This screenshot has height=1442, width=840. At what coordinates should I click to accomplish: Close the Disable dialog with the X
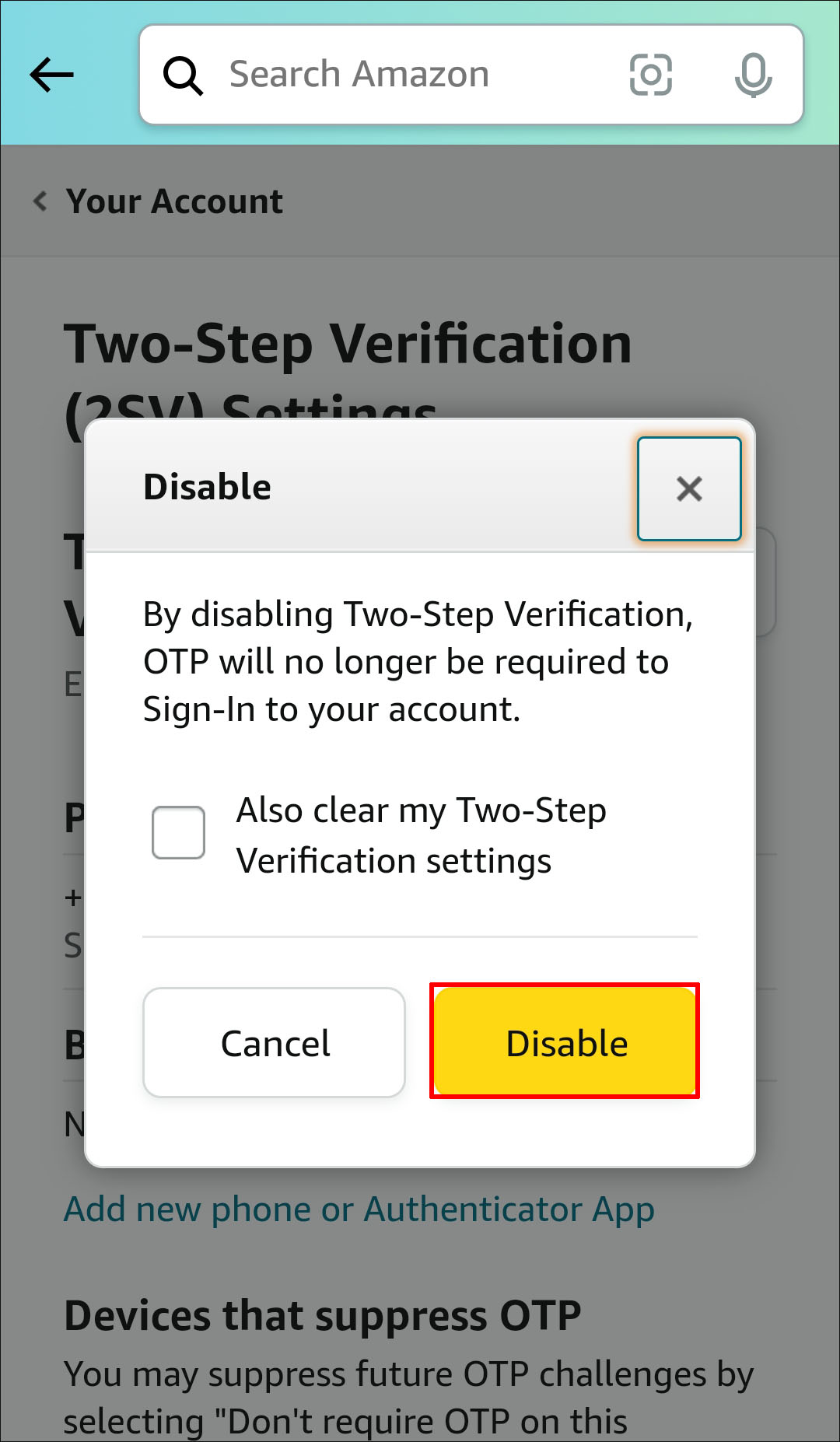tap(689, 488)
